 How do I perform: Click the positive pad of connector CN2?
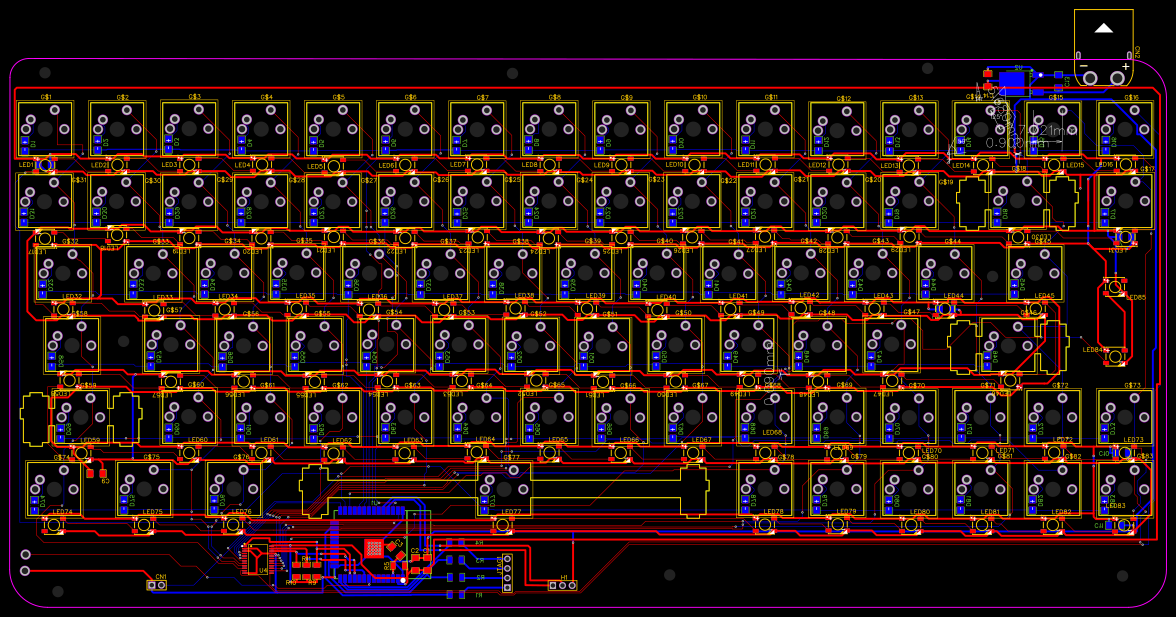click(x=1117, y=78)
